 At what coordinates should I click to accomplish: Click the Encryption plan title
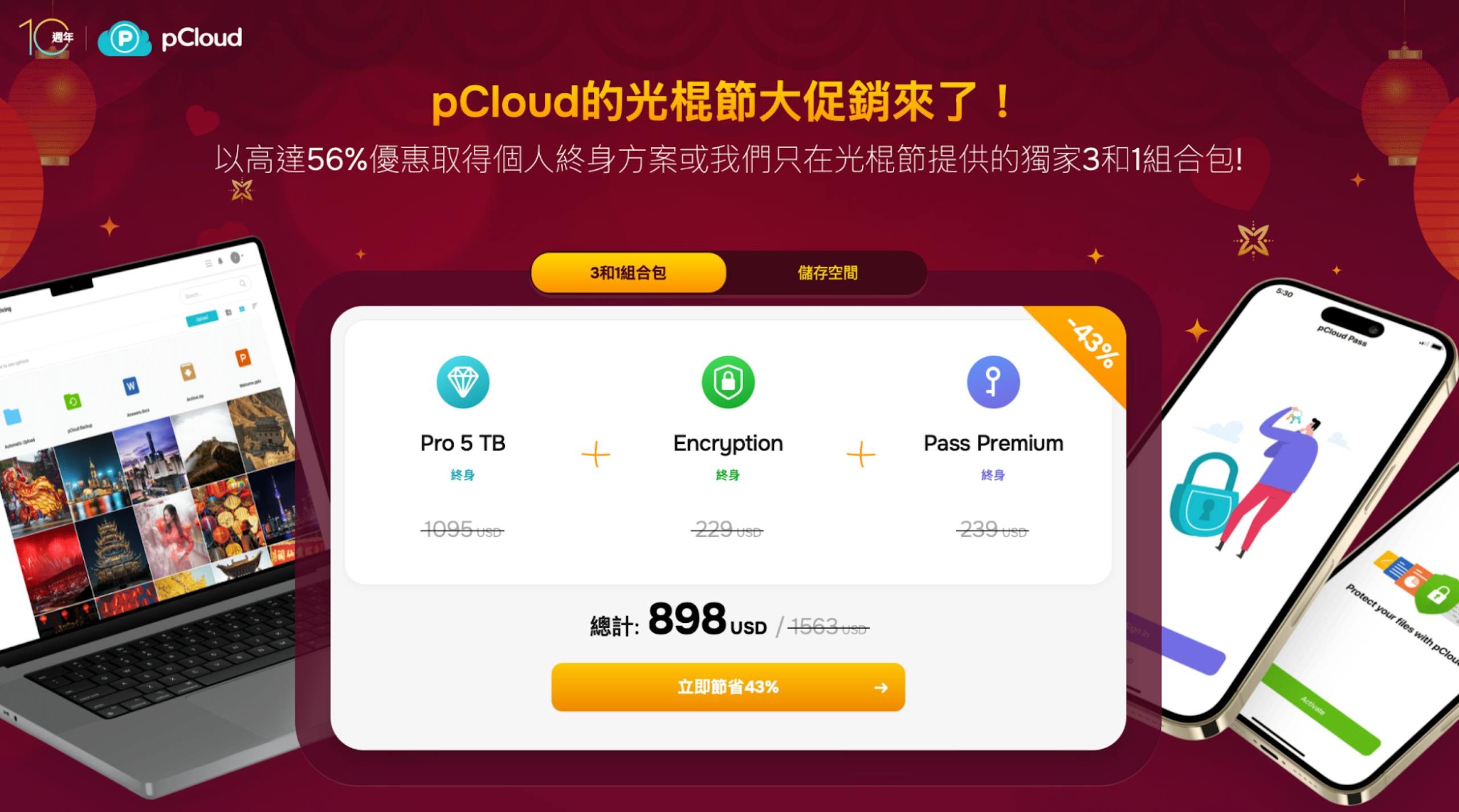coord(728,443)
